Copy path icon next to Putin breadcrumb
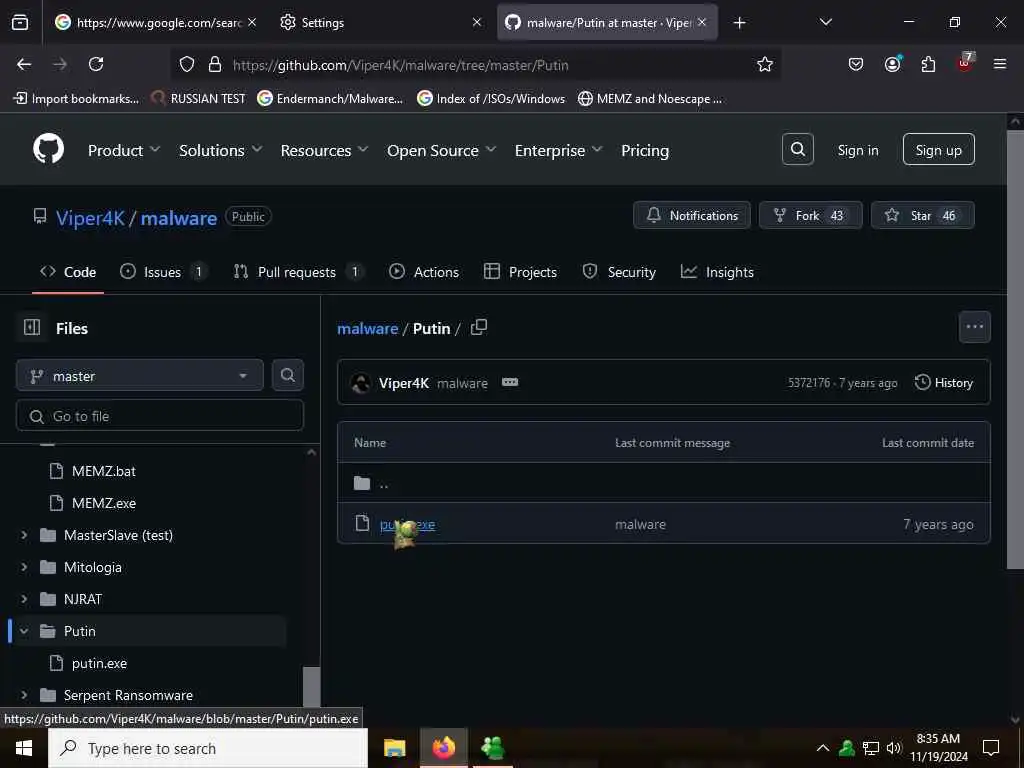The image size is (1024, 768). pyautogui.click(x=479, y=327)
